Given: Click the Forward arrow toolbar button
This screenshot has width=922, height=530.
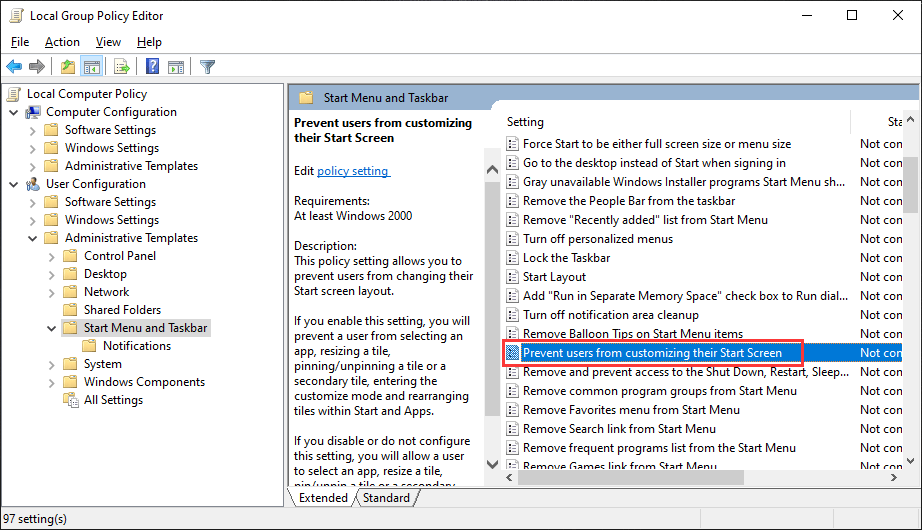Looking at the screenshot, I should tap(37, 67).
